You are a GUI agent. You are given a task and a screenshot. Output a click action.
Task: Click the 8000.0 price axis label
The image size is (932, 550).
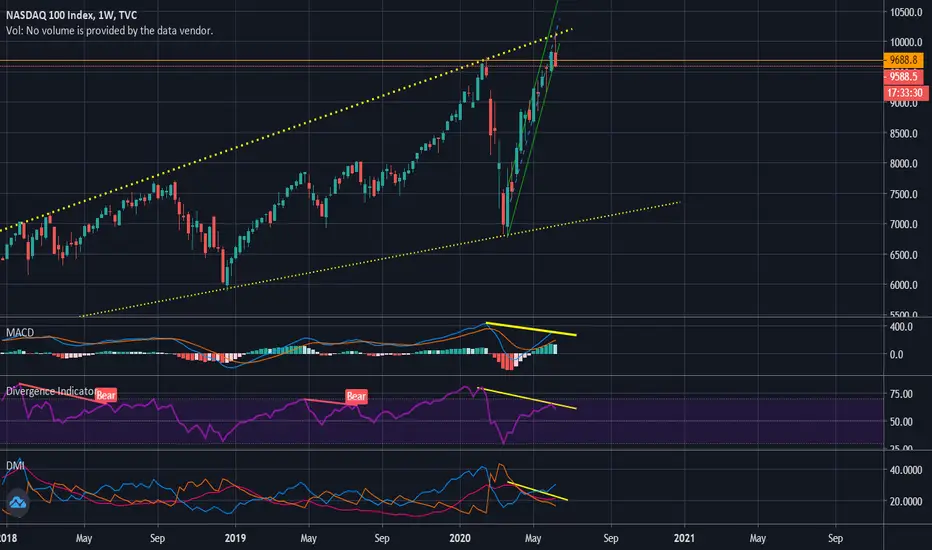coord(903,164)
